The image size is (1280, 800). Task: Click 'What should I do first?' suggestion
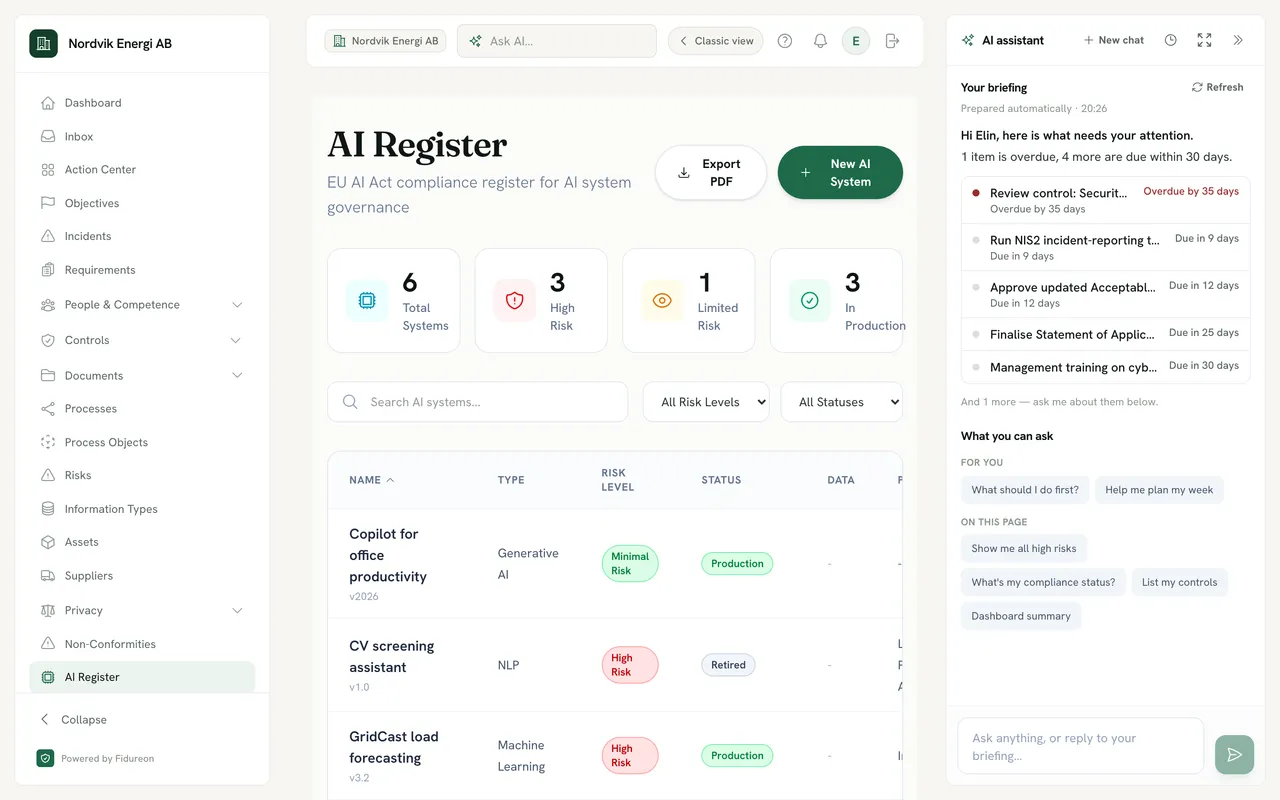(x=1025, y=490)
